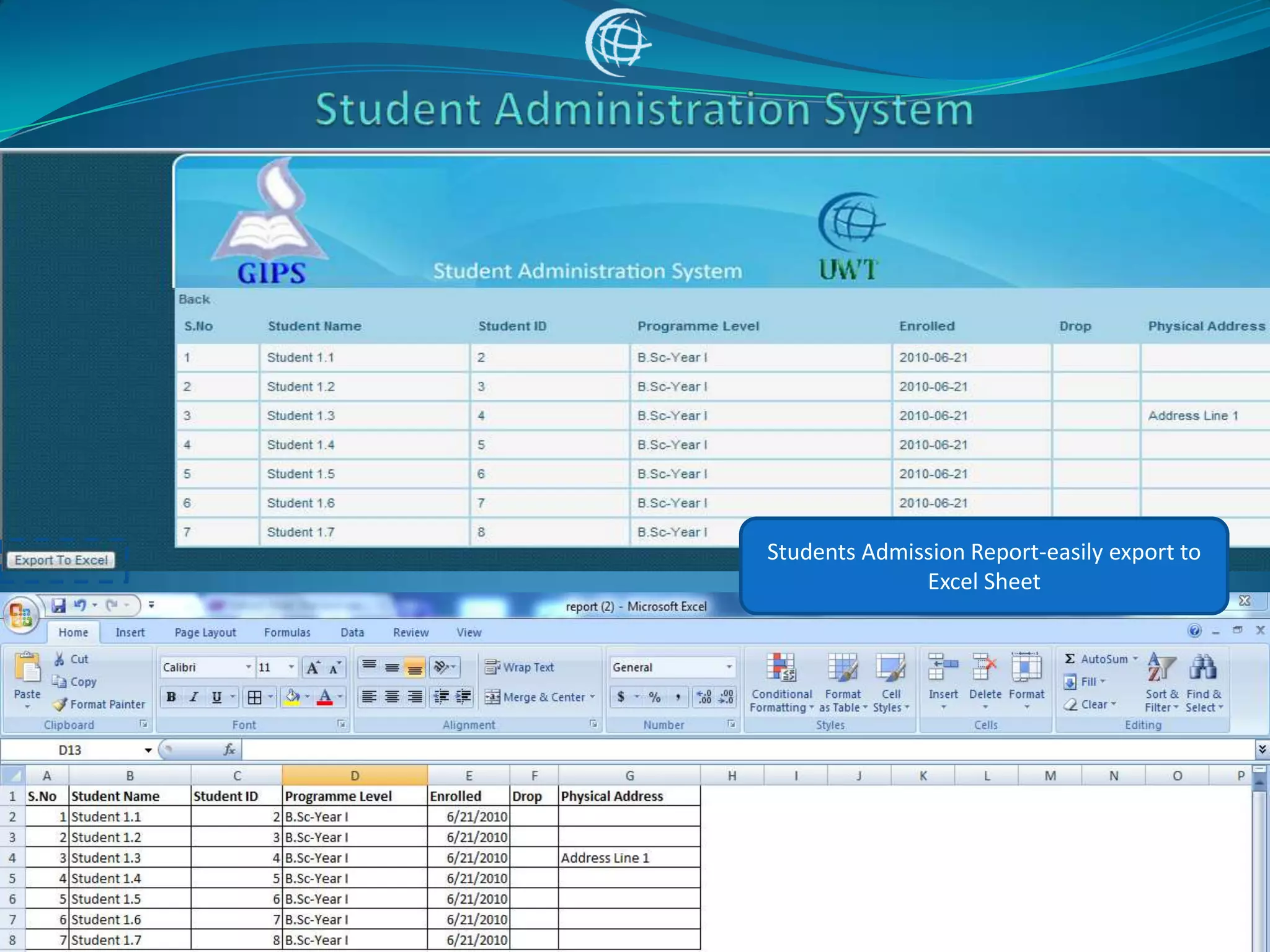The image size is (1270, 952).
Task: Open the Formulas ribbon tab
Action: [287, 632]
